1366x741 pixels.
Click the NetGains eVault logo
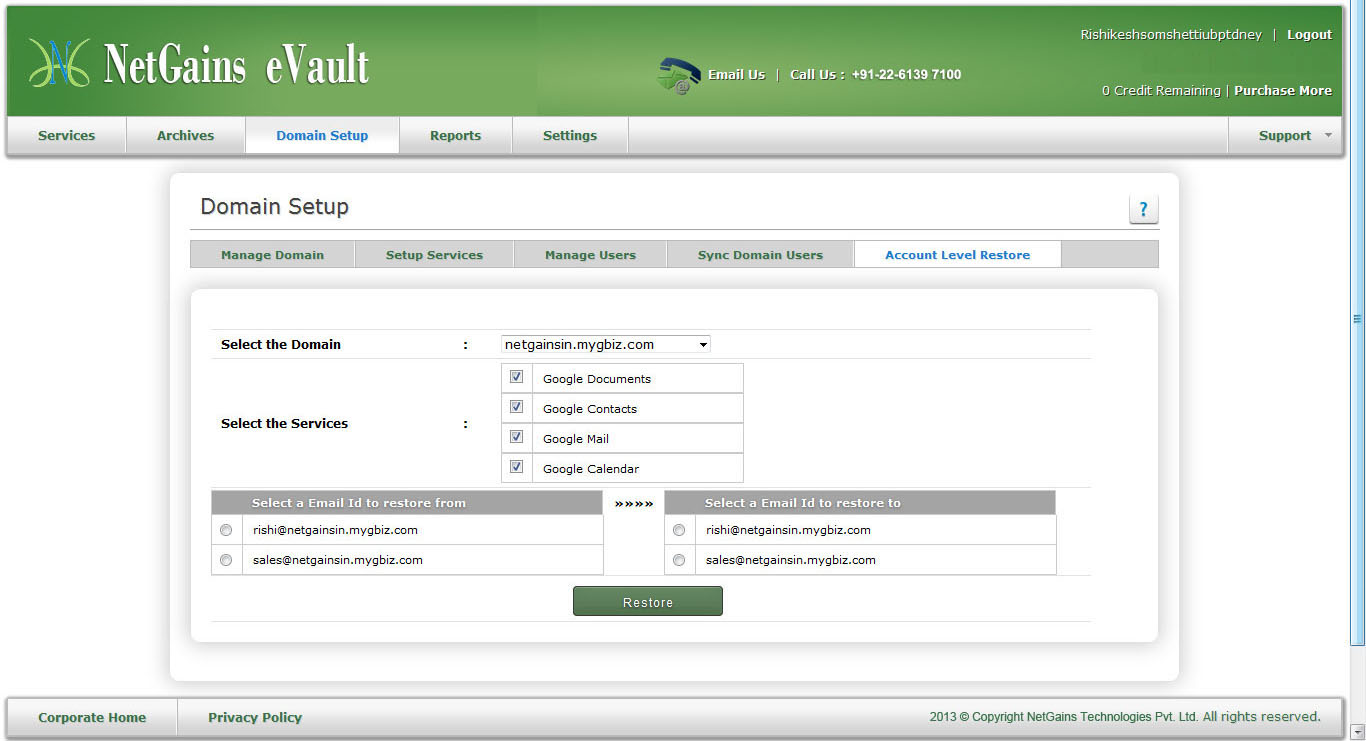[x=199, y=64]
